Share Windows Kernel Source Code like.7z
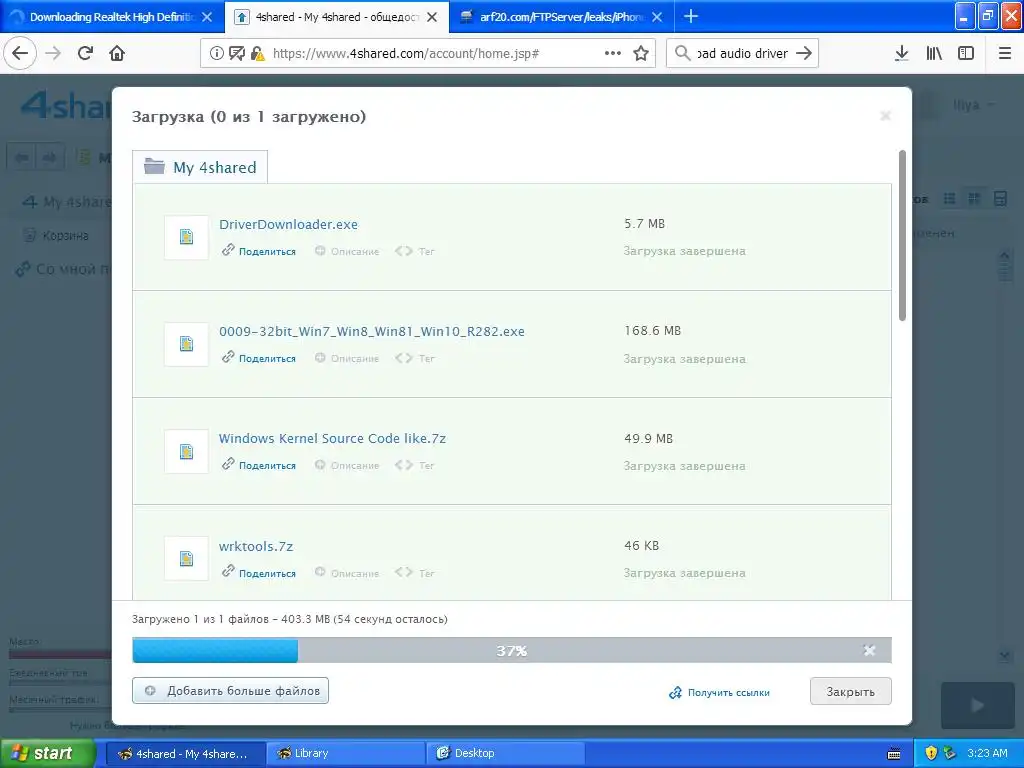Viewport: 1024px width, 768px height. (x=259, y=465)
